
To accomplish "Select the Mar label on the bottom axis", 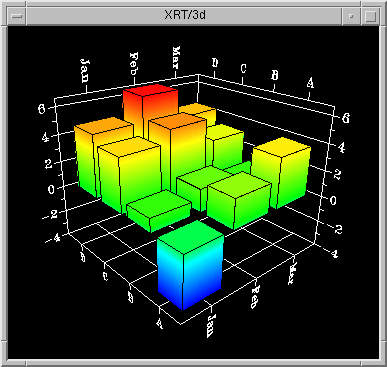I will tap(292, 273).
